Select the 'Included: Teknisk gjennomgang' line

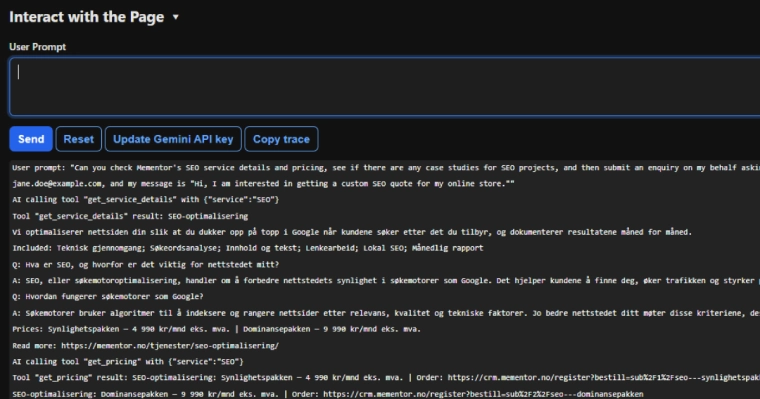tap(248, 248)
